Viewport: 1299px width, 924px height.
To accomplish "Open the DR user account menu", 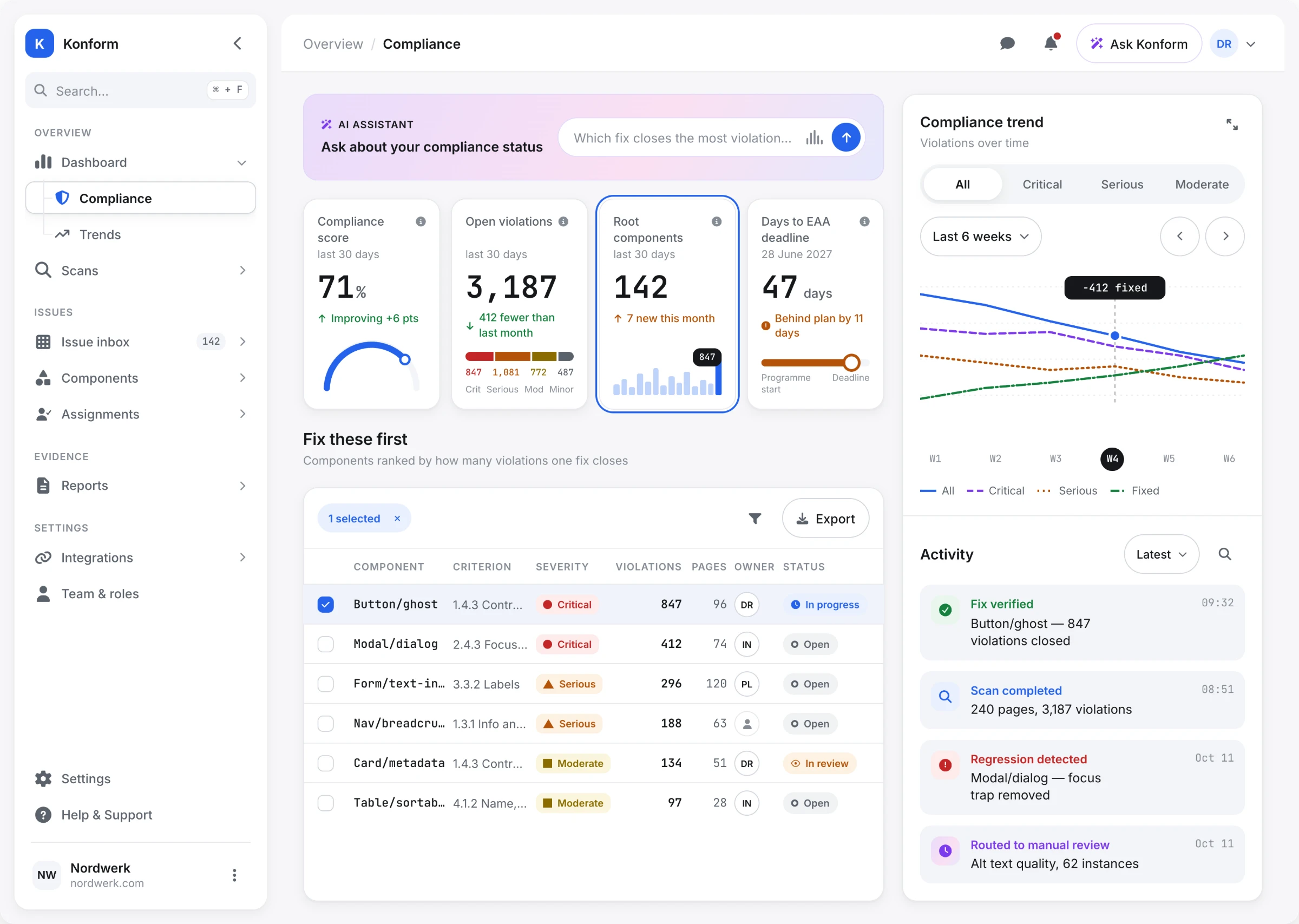I will tap(1232, 44).
